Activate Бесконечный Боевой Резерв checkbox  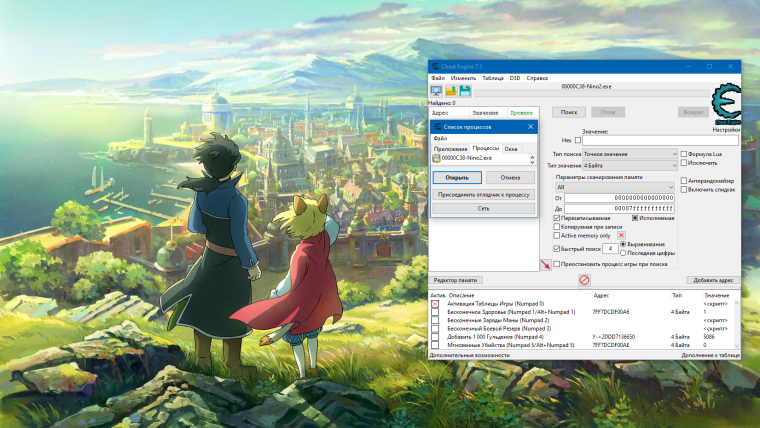click(x=435, y=329)
